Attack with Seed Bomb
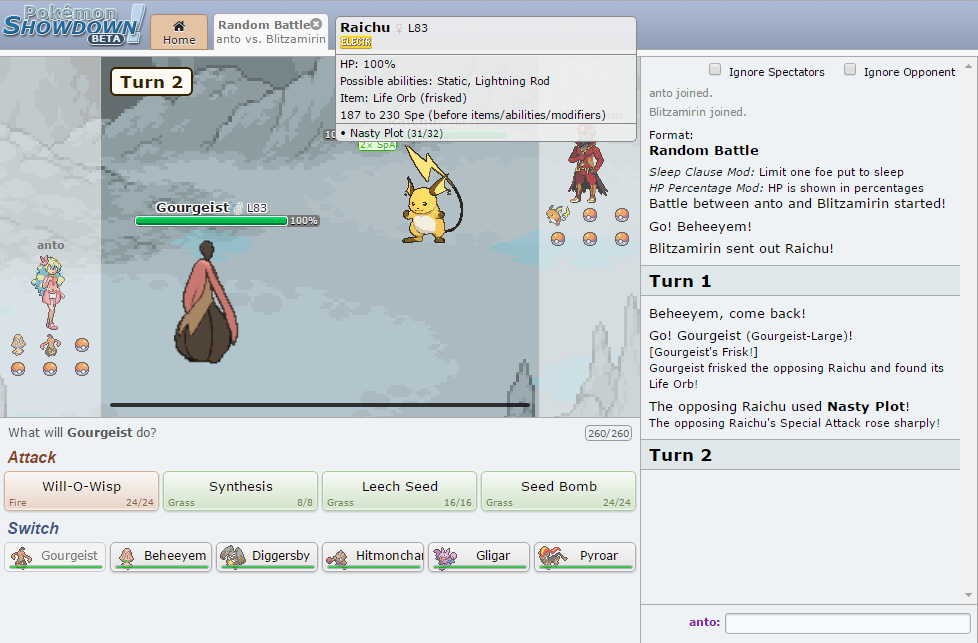The image size is (978, 643). click(559, 491)
